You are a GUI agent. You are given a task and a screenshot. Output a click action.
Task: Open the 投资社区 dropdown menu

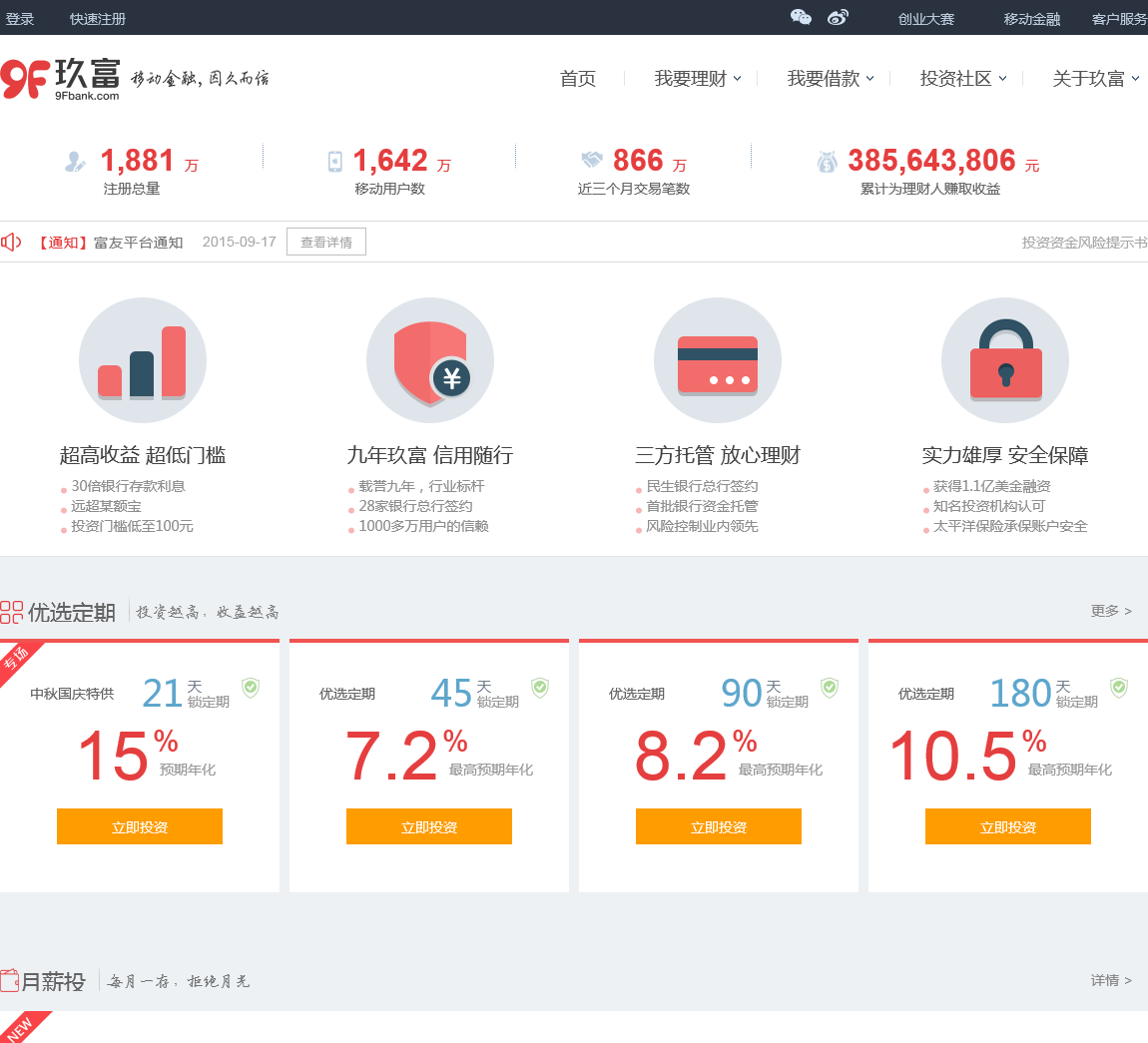pos(963,79)
